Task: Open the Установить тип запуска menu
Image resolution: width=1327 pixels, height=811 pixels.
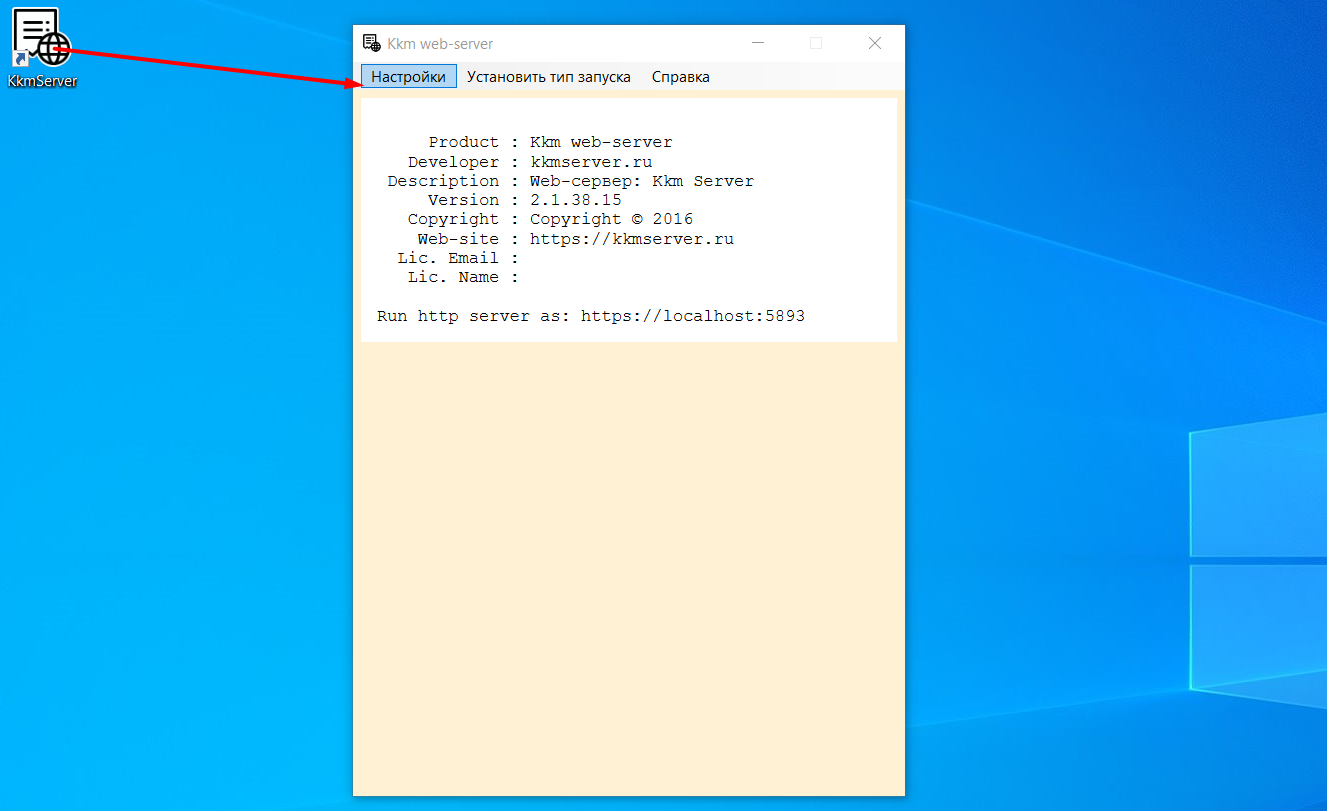Action: [x=549, y=77]
